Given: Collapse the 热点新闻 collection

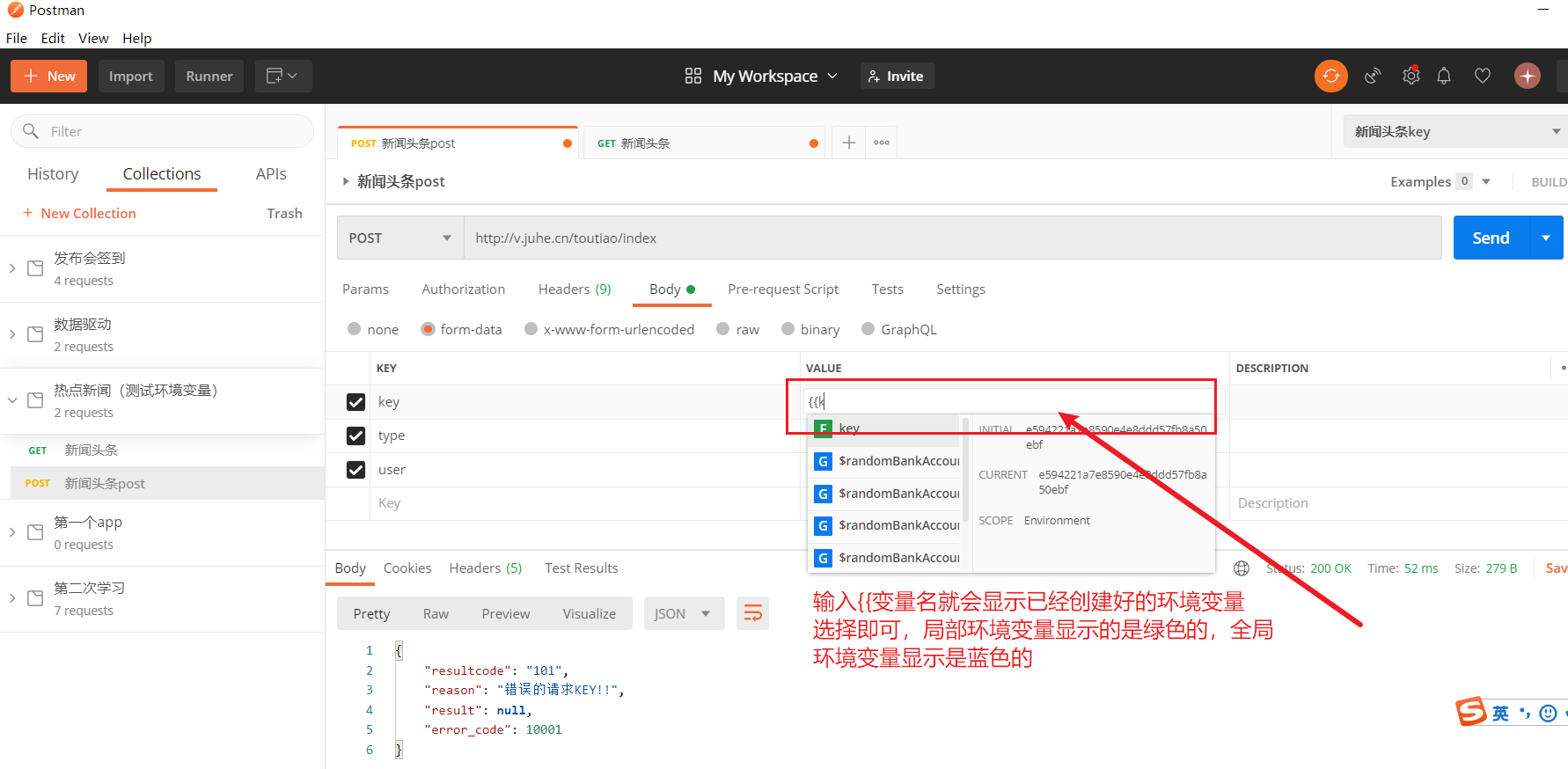Looking at the screenshot, I should pyautogui.click(x=12, y=400).
